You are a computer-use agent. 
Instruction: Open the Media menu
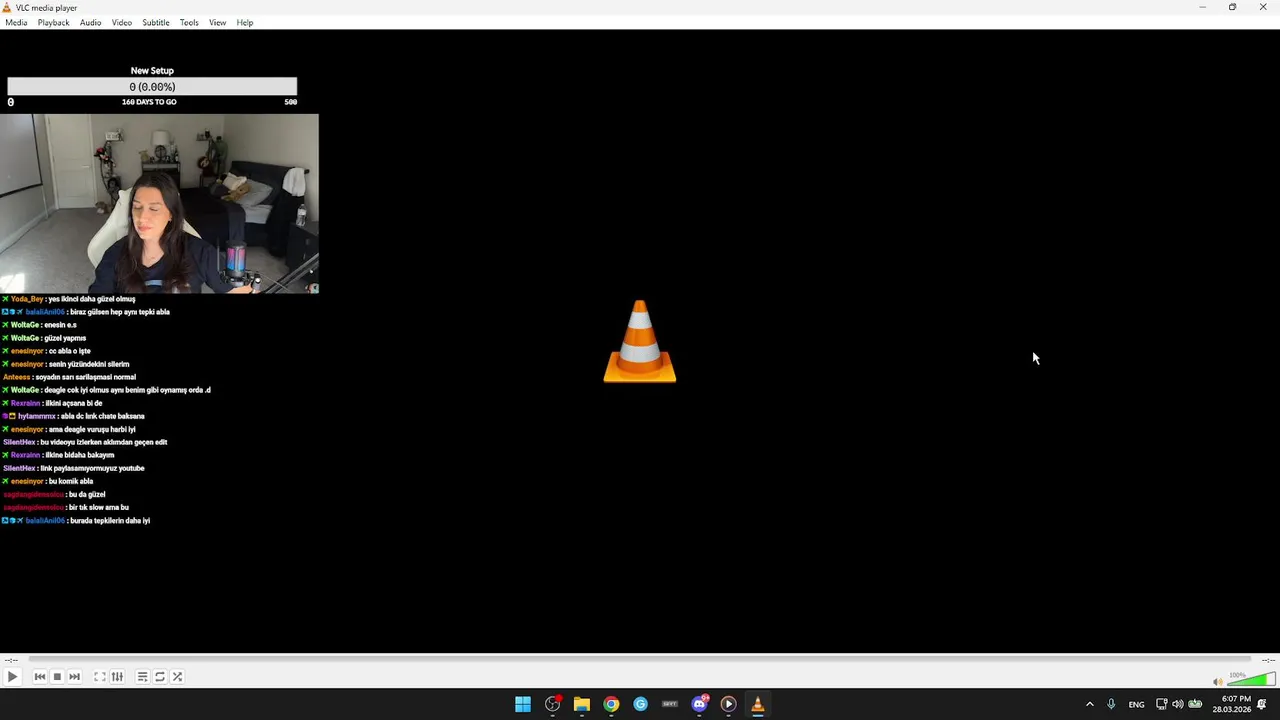[16, 22]
